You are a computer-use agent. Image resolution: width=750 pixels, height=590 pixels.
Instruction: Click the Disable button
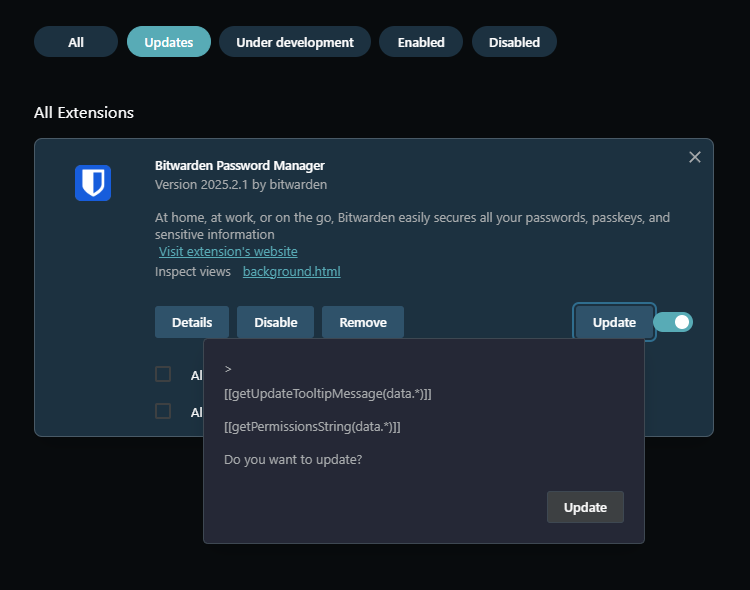click(x=276, y=322)
